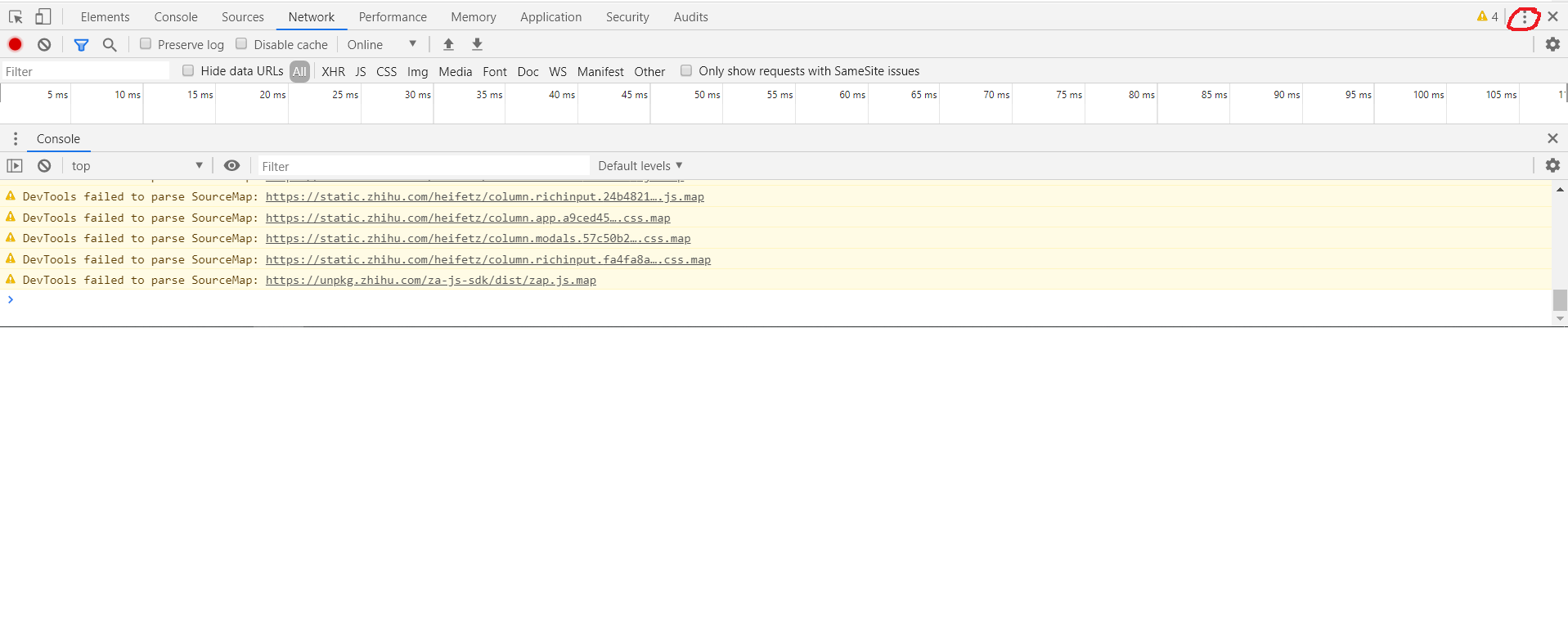Switch to the Audits tab
The width and height of the screenshot is (1568, 634).
click(690, 16)
